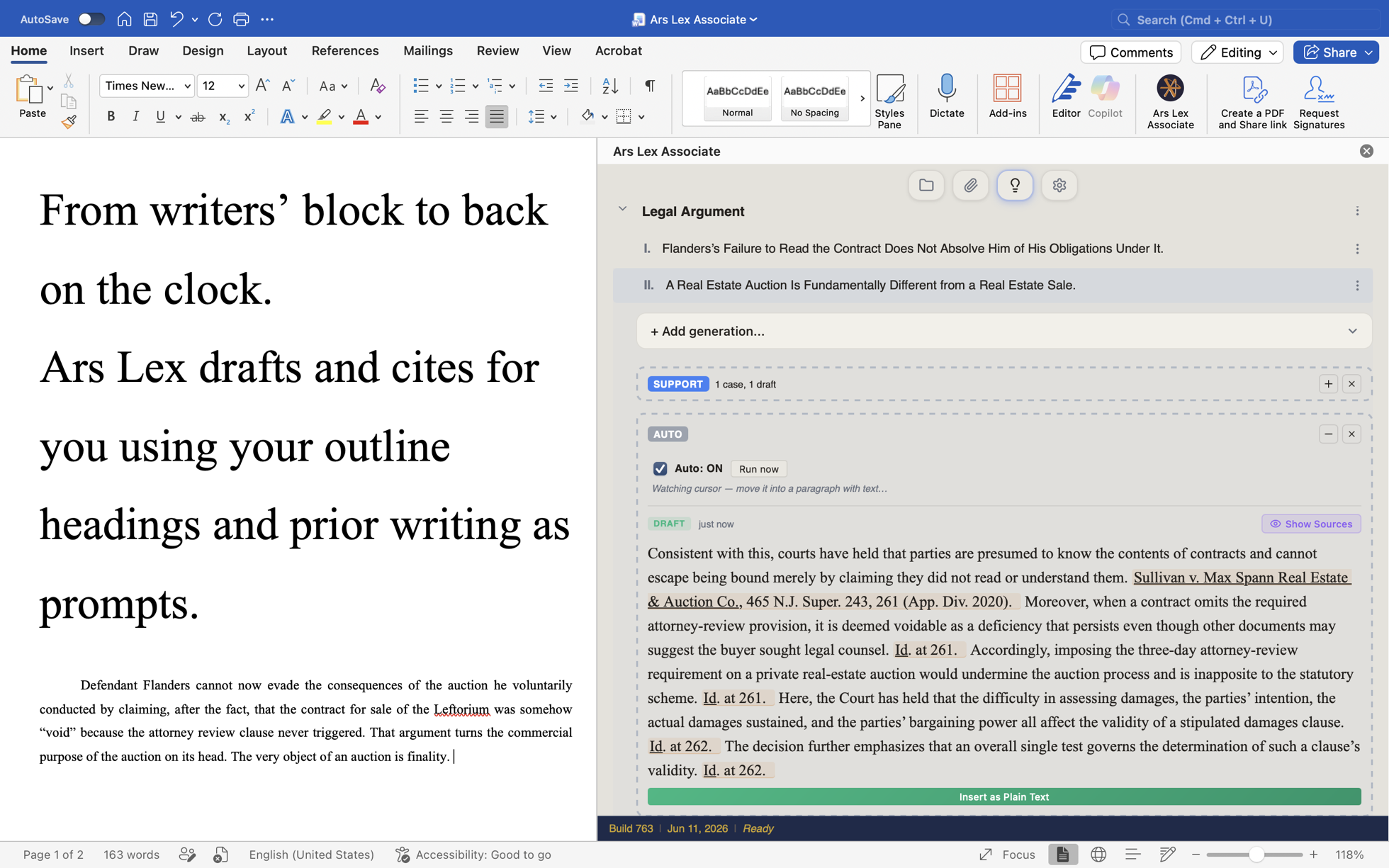The width and height of the screenshot is (1389, 868).
Task: Launch Ars Lex Associate from ribbon
Action: pos(1170,101)
